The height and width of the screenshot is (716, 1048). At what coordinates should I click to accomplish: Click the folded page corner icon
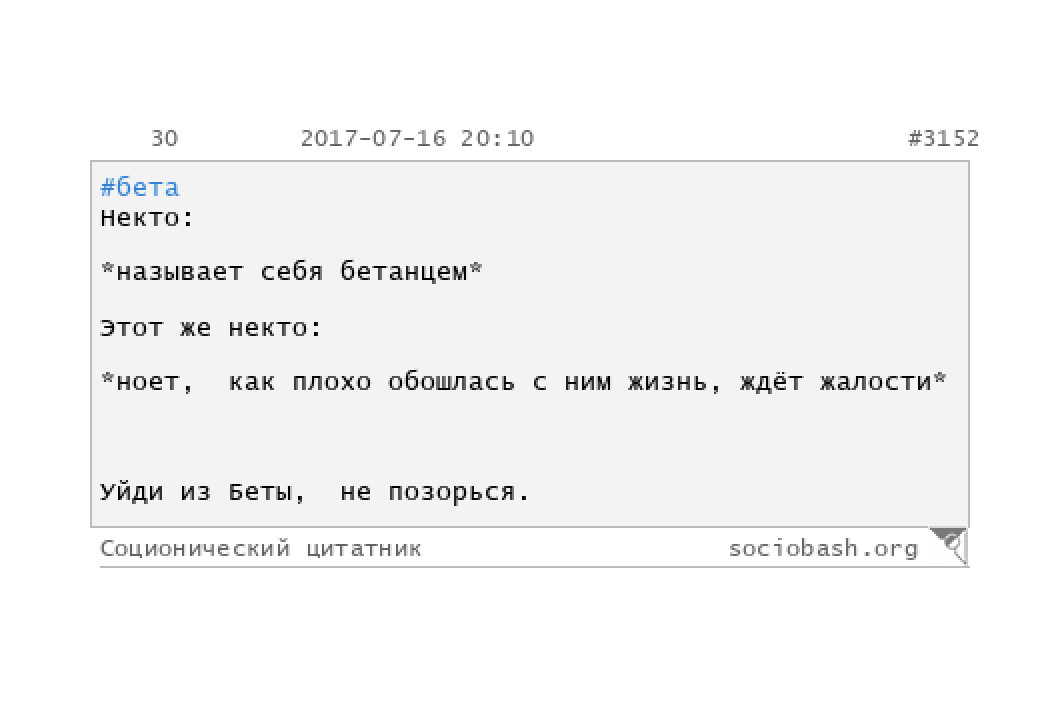(x=949, y=546)
